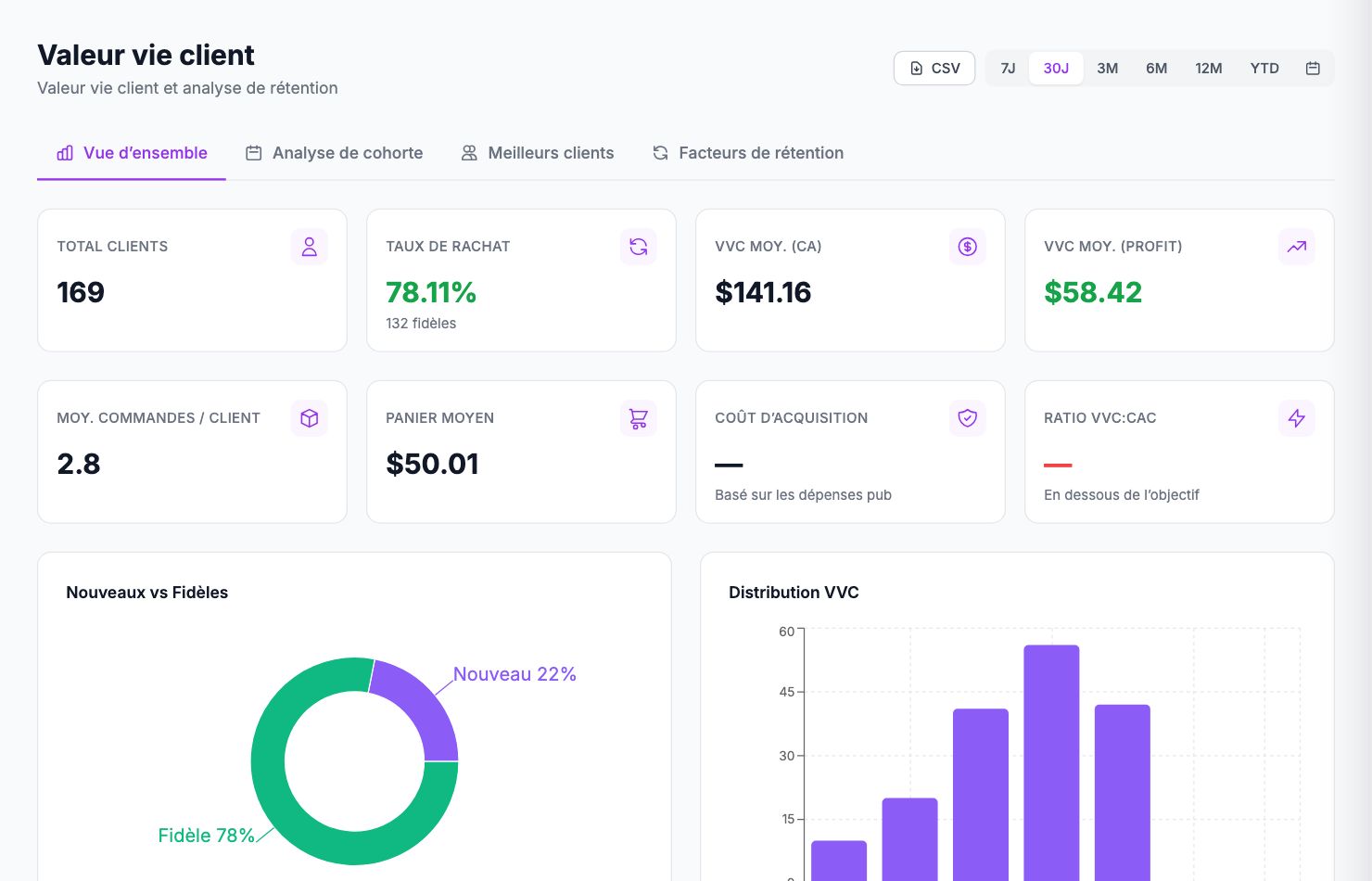Click the 2.8 orders per client value

79,464
